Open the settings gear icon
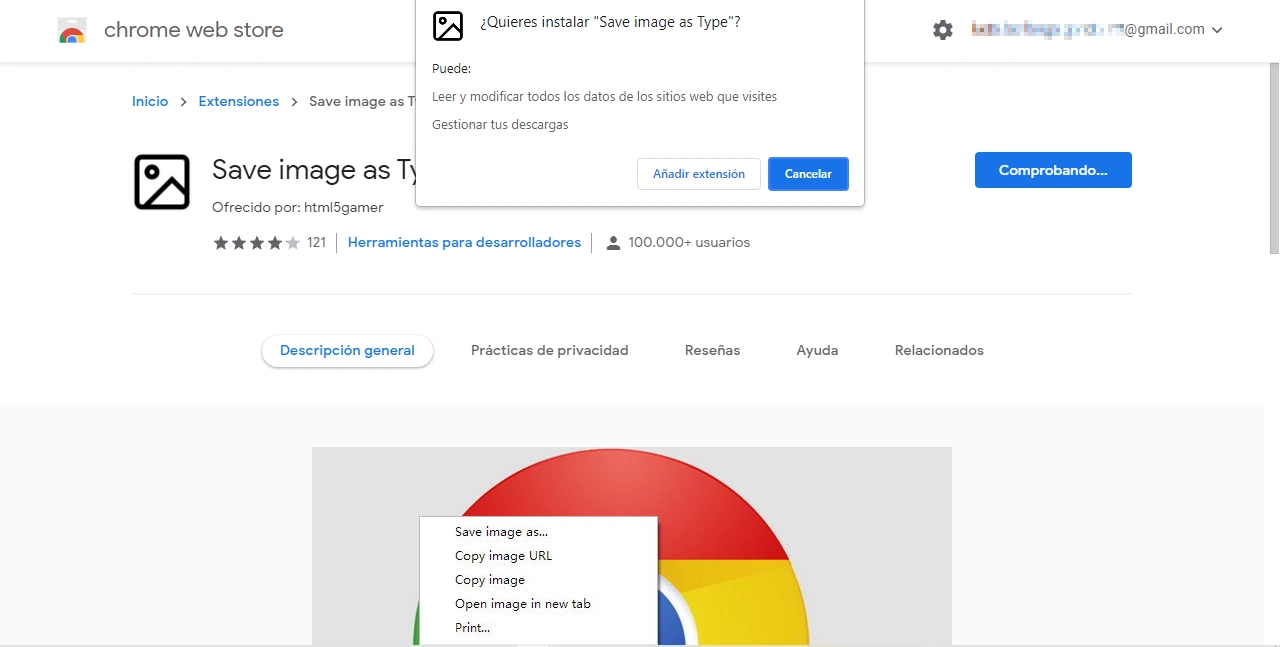1280x647 pixels. tap(943, 30)
